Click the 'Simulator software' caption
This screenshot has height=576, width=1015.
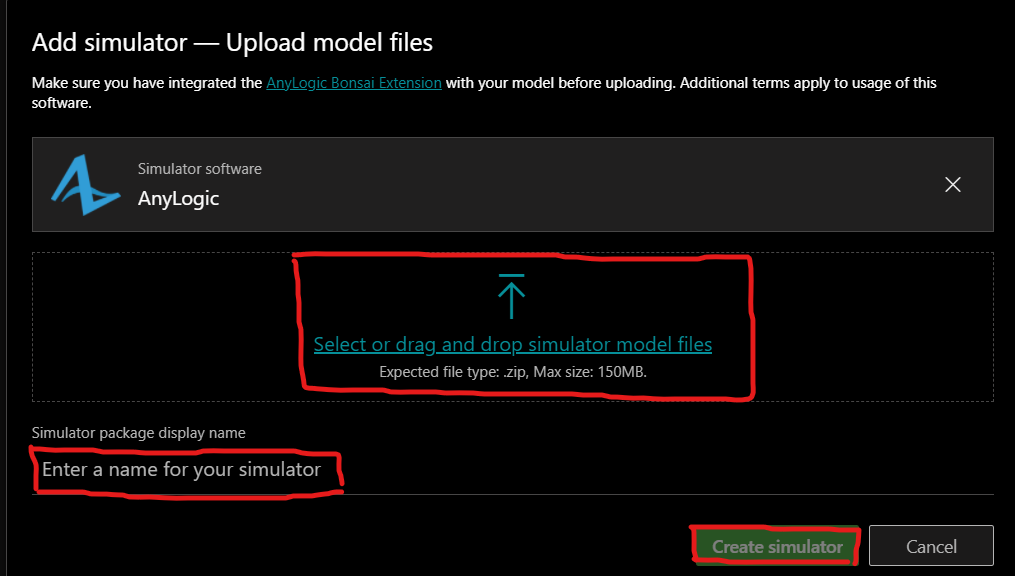click(x=199, y=169)
